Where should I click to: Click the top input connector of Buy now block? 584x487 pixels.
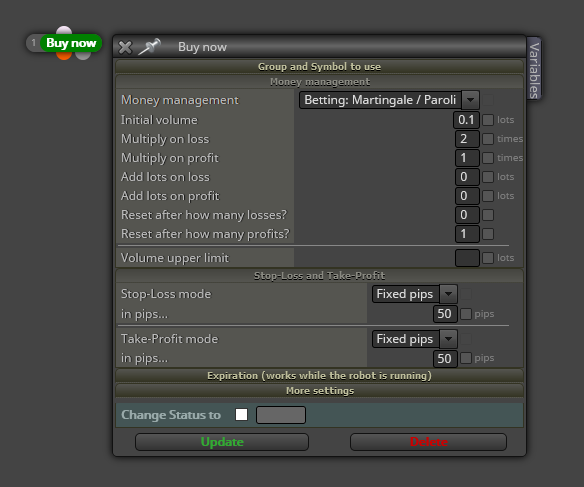click(x=64, y=31)
